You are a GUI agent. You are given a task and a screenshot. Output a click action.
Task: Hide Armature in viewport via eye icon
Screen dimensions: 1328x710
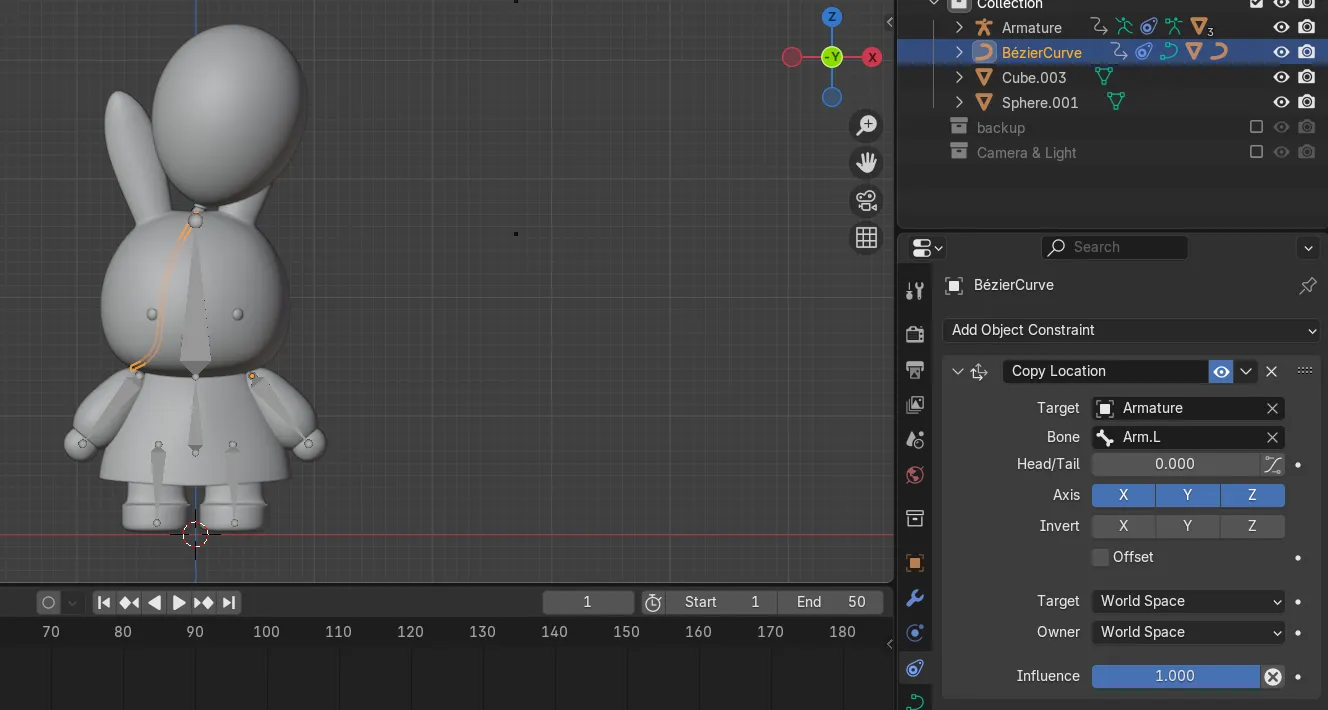click(x=1280, y=28)
